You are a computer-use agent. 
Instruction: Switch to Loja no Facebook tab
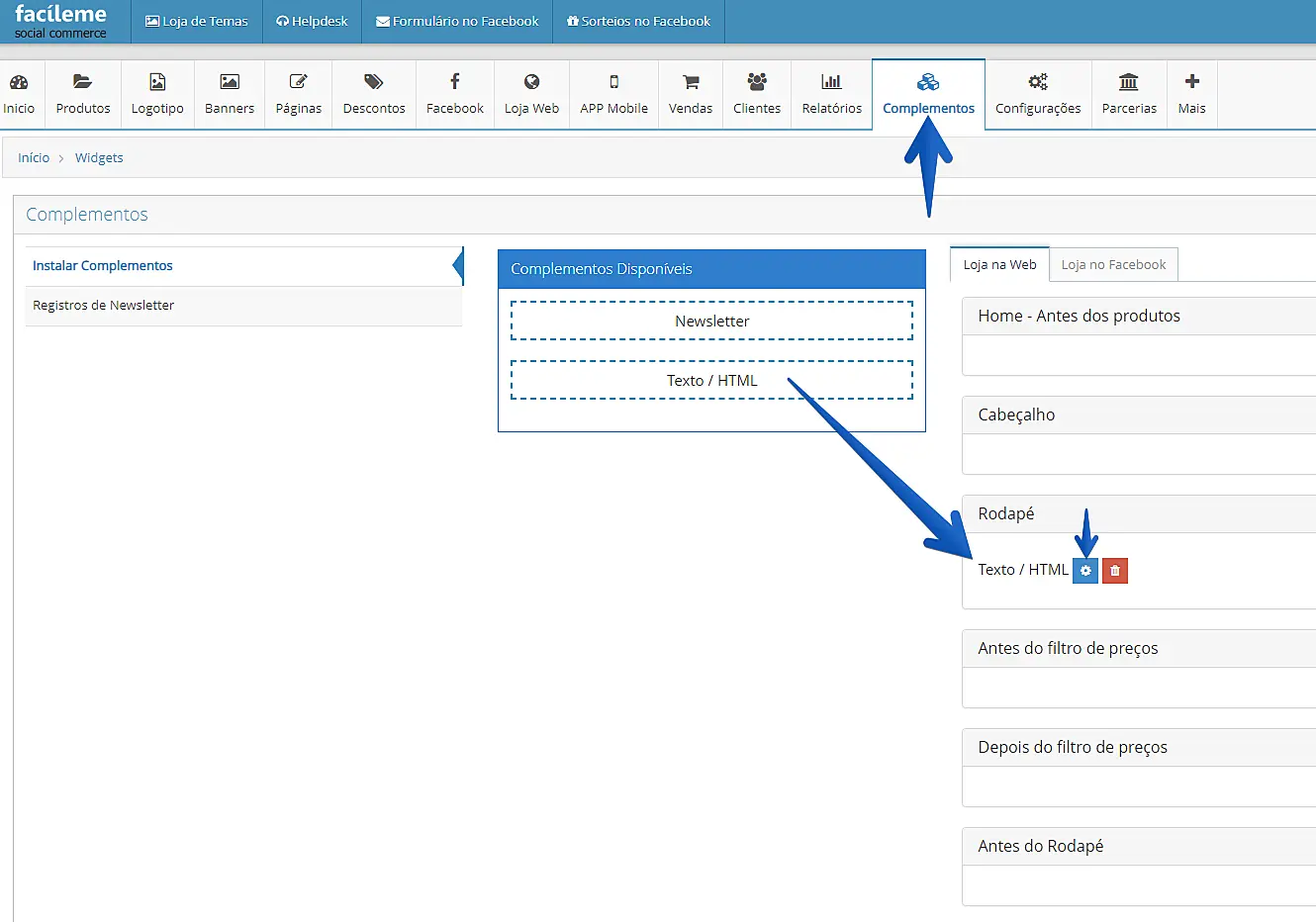[1113, 265]
